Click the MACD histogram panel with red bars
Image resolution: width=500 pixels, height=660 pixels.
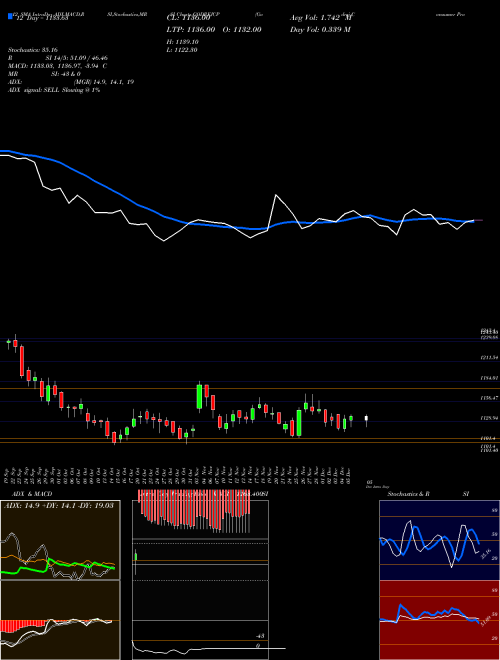click(x=60, y=620)
